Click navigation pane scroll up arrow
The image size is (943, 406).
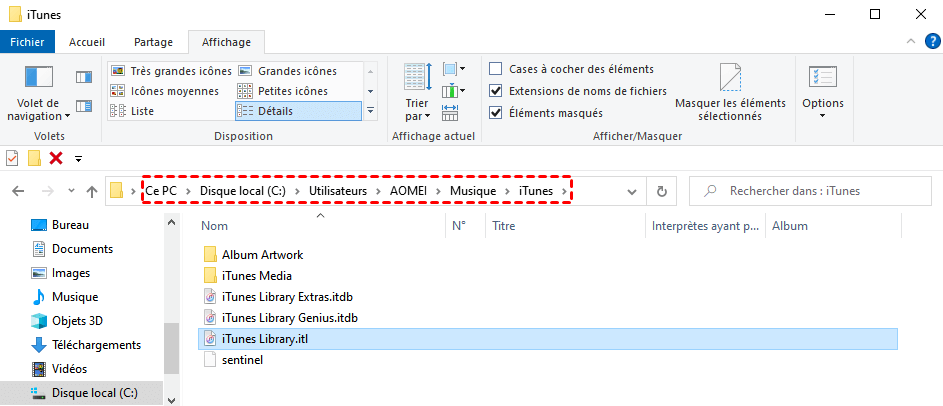[x=171, y=222]
